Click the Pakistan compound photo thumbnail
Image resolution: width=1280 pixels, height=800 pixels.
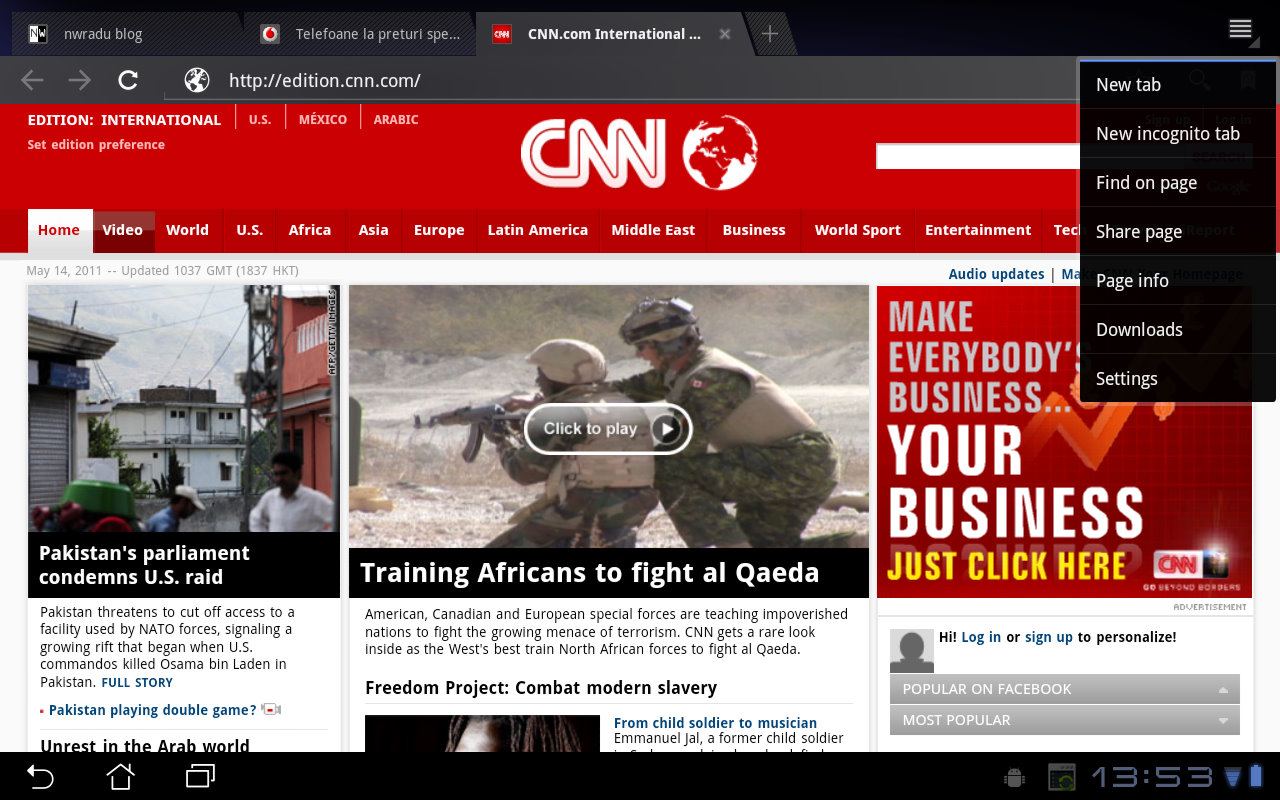tap(184, 409)
